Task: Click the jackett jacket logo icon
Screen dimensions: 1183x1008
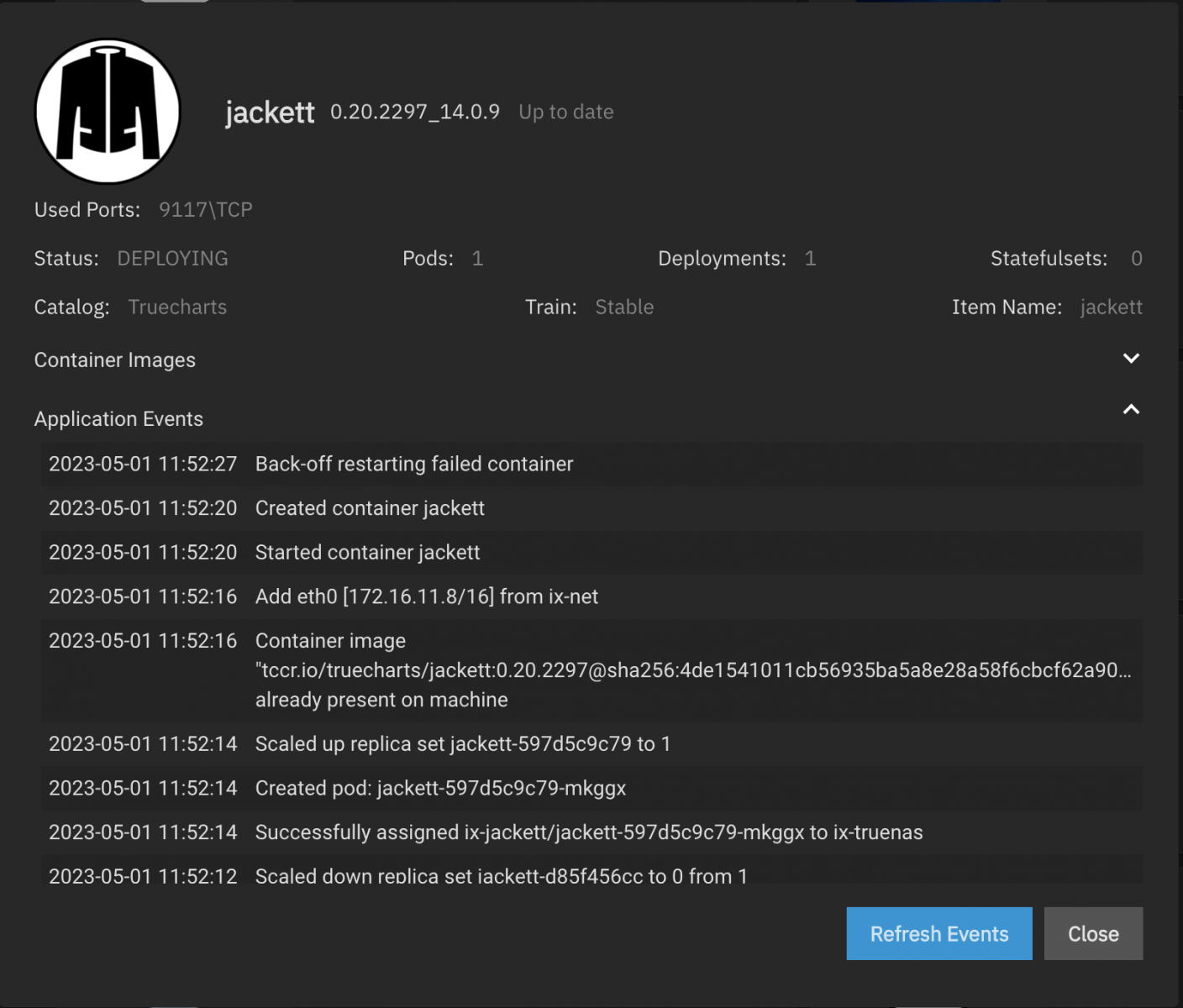Action: (108, 111)
